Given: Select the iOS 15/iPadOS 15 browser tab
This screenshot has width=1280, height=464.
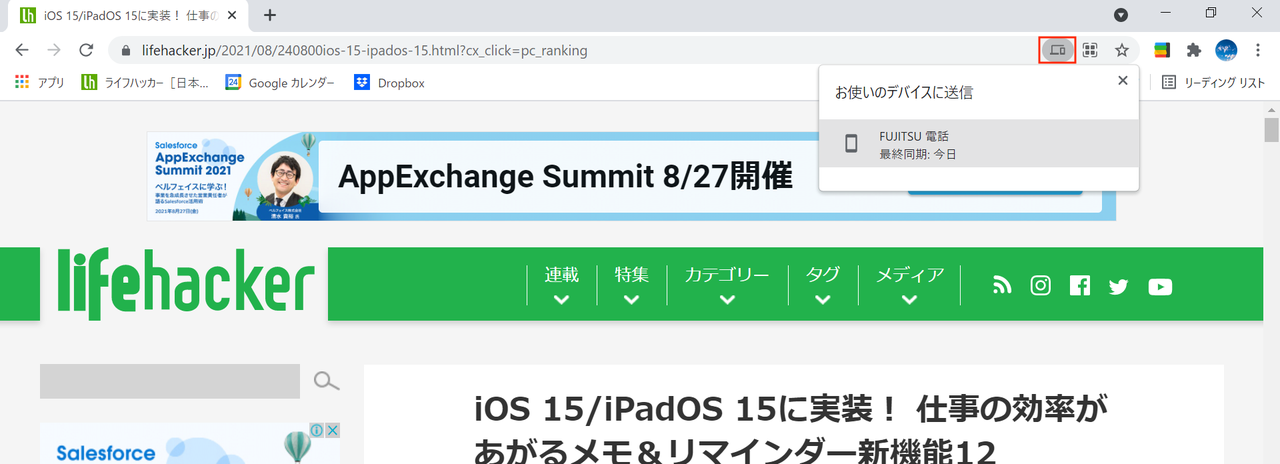Looking at the screenshot, I should (x=129, y=15).
